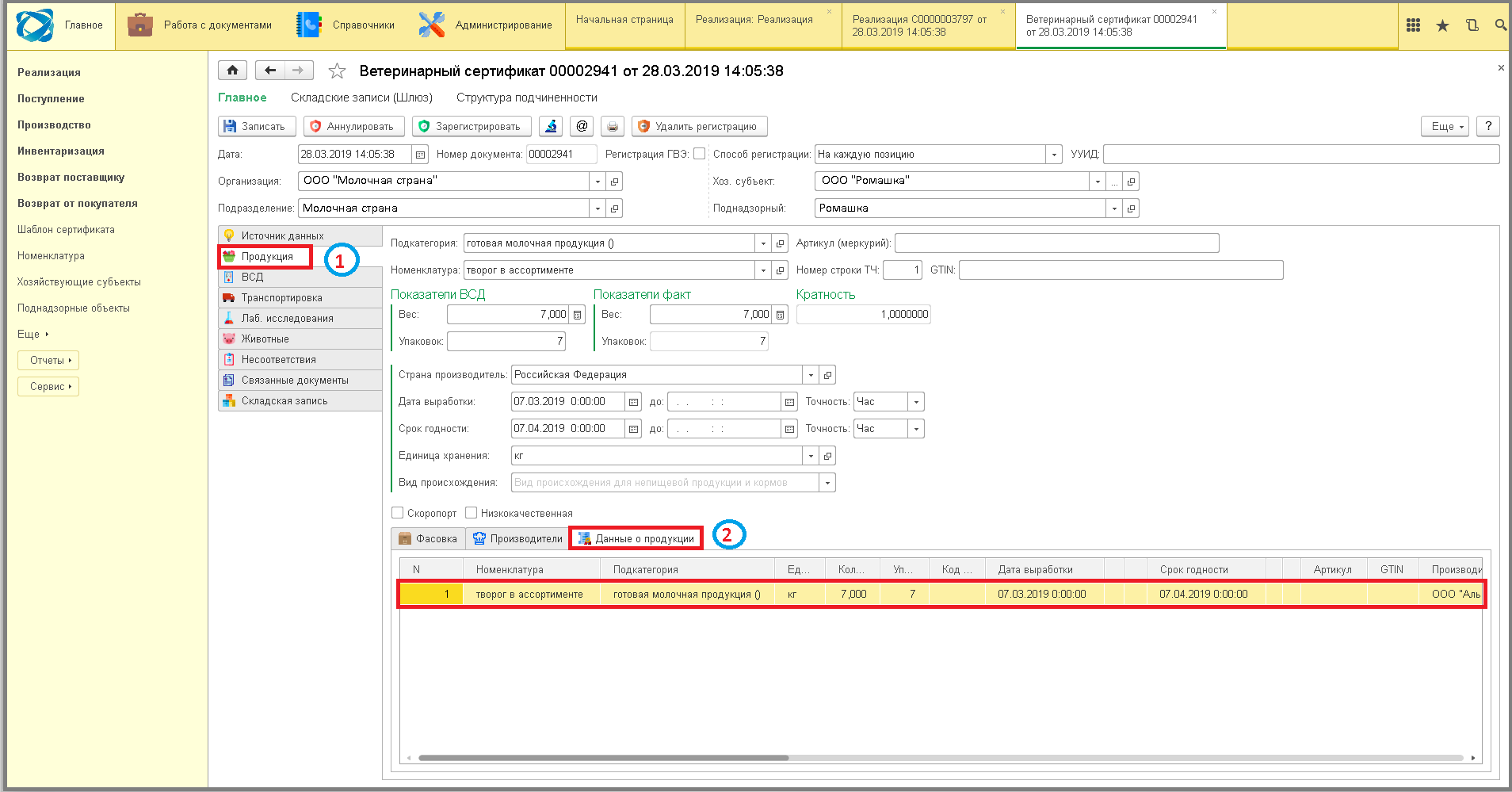
Task: Click horizontal scrollbar of product table
Action: pos(604,758)
